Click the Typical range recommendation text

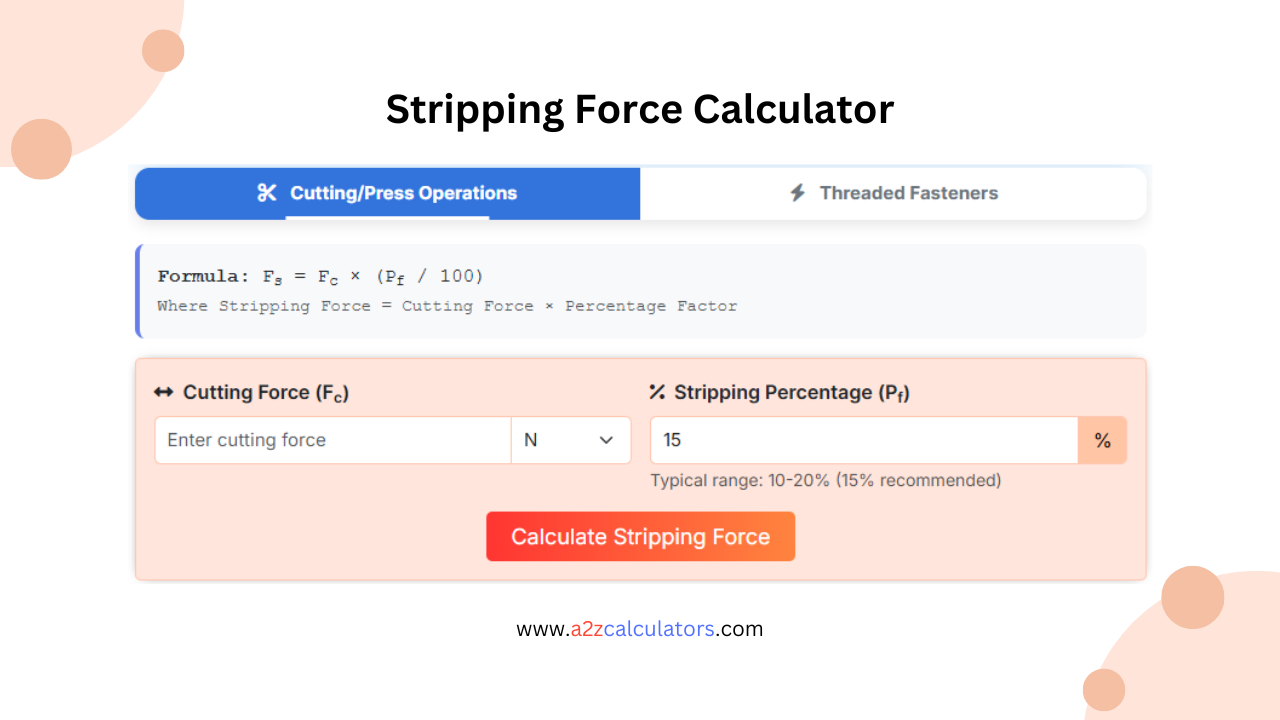826,480
